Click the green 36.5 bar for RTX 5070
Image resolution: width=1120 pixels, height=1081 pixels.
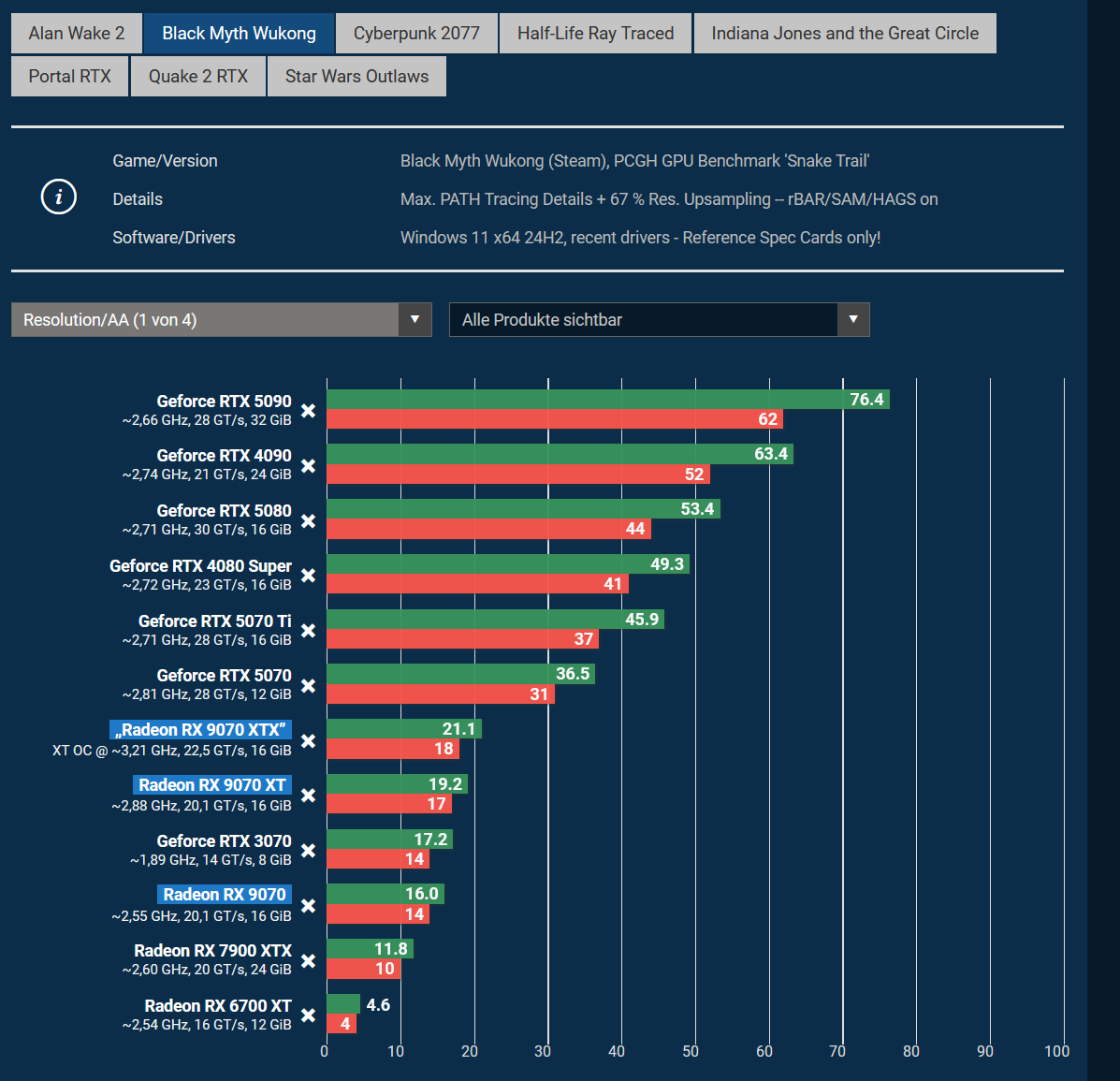pos(460,674)
